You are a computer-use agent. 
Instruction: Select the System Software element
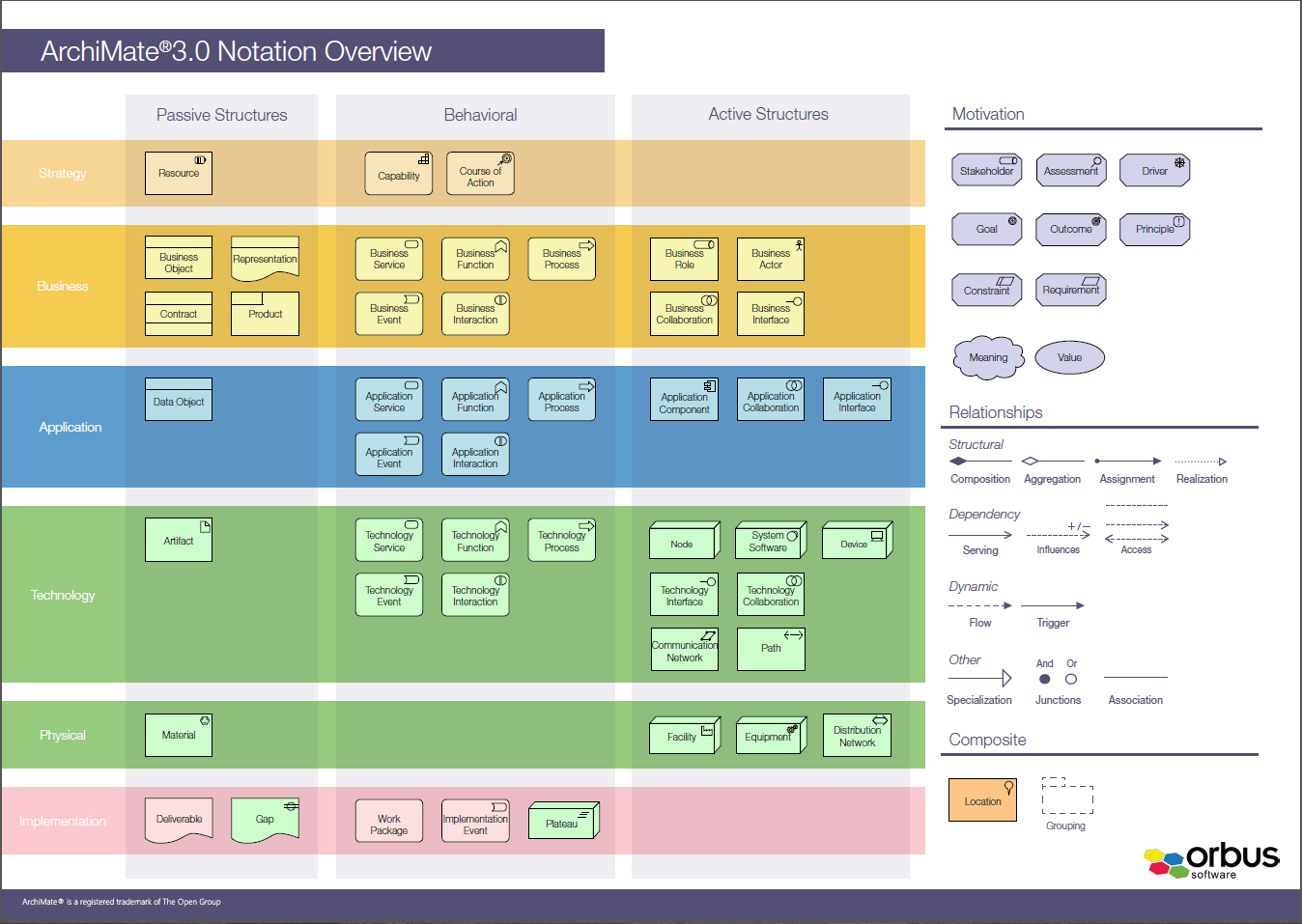[771, 541]
